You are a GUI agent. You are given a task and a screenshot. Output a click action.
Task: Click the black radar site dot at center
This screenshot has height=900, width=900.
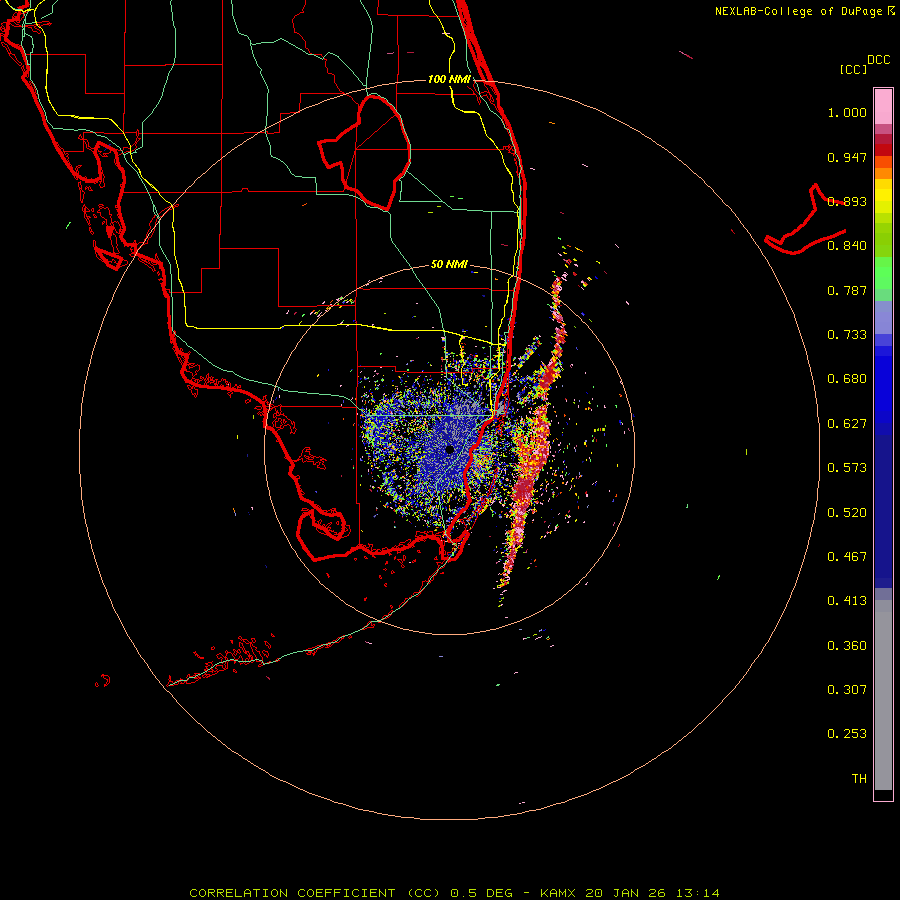[x=450, y=450]
